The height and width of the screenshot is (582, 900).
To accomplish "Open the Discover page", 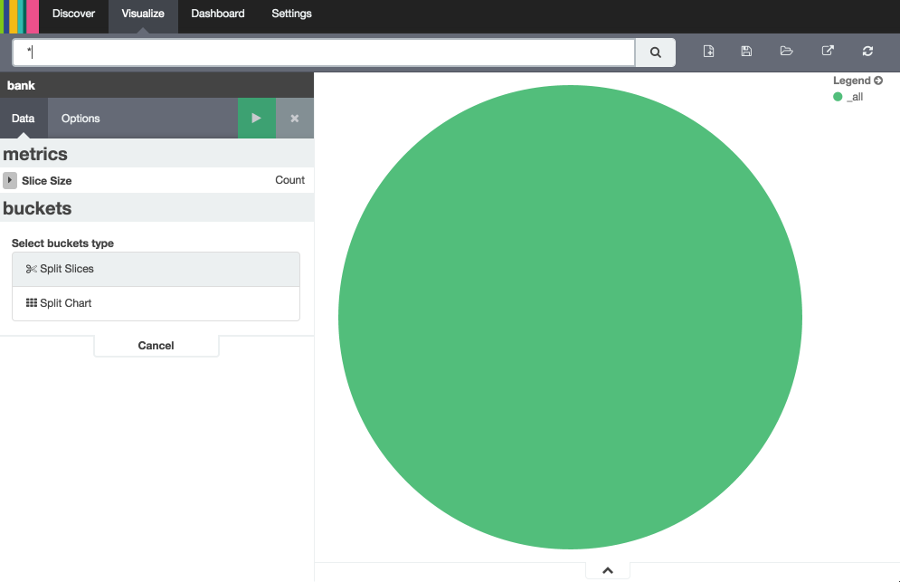I will [73, 14].
